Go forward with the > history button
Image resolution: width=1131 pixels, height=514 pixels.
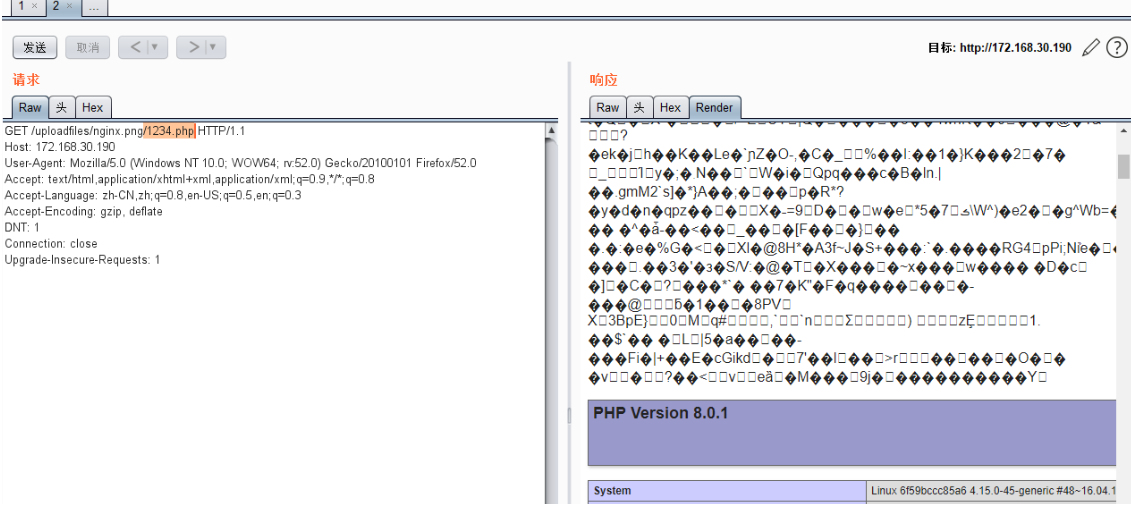[x=193, y=48]
